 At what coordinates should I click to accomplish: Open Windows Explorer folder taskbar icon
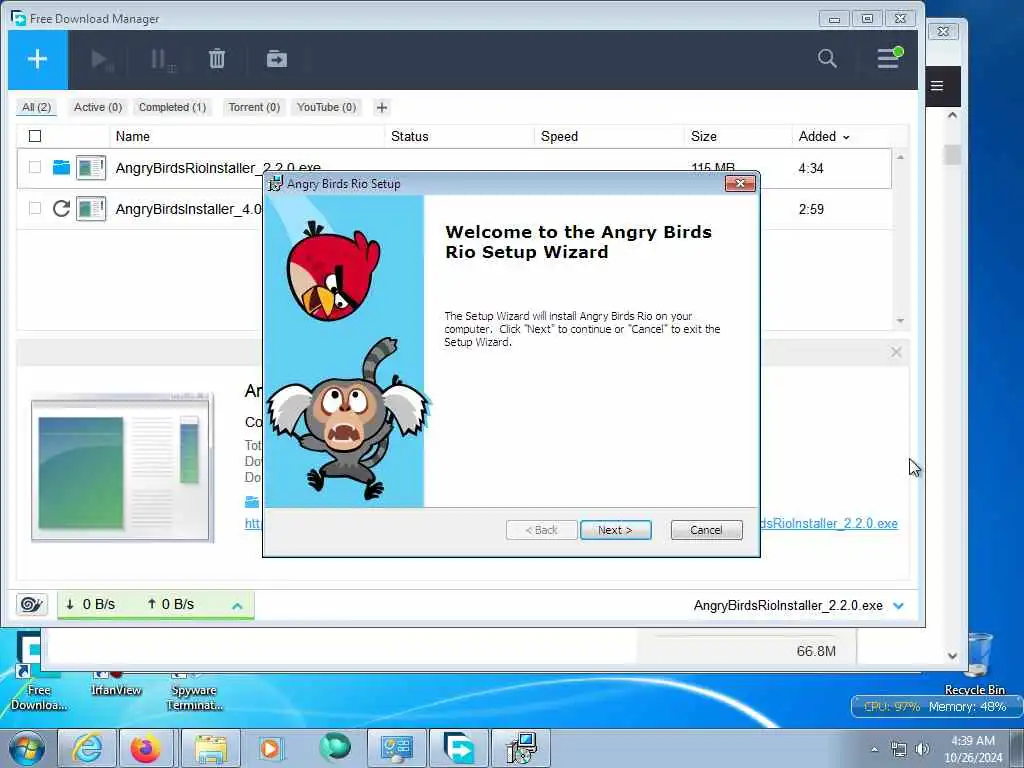pos(210,748)
